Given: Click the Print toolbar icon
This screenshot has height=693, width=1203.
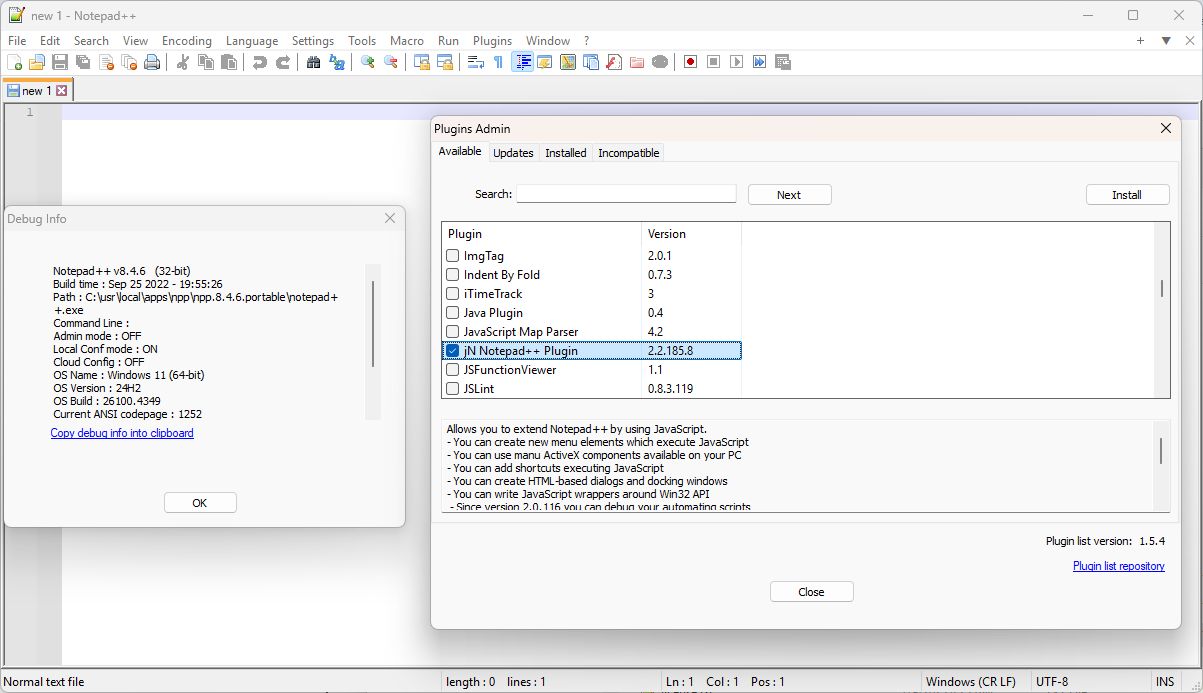Looking at the screenshot, I should click(x=152, y=62).
